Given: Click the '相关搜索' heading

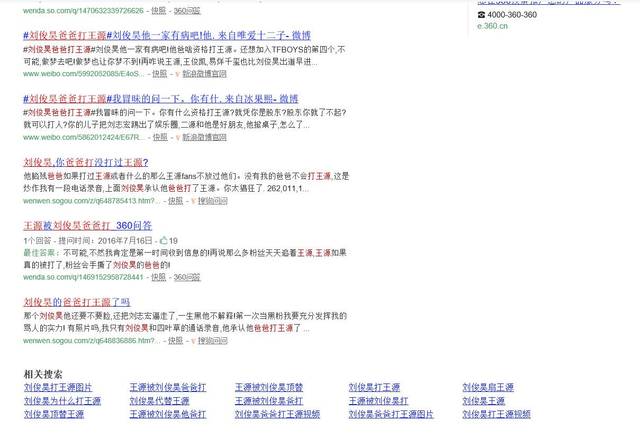Looking at the screenshot, I should [43, 374].
